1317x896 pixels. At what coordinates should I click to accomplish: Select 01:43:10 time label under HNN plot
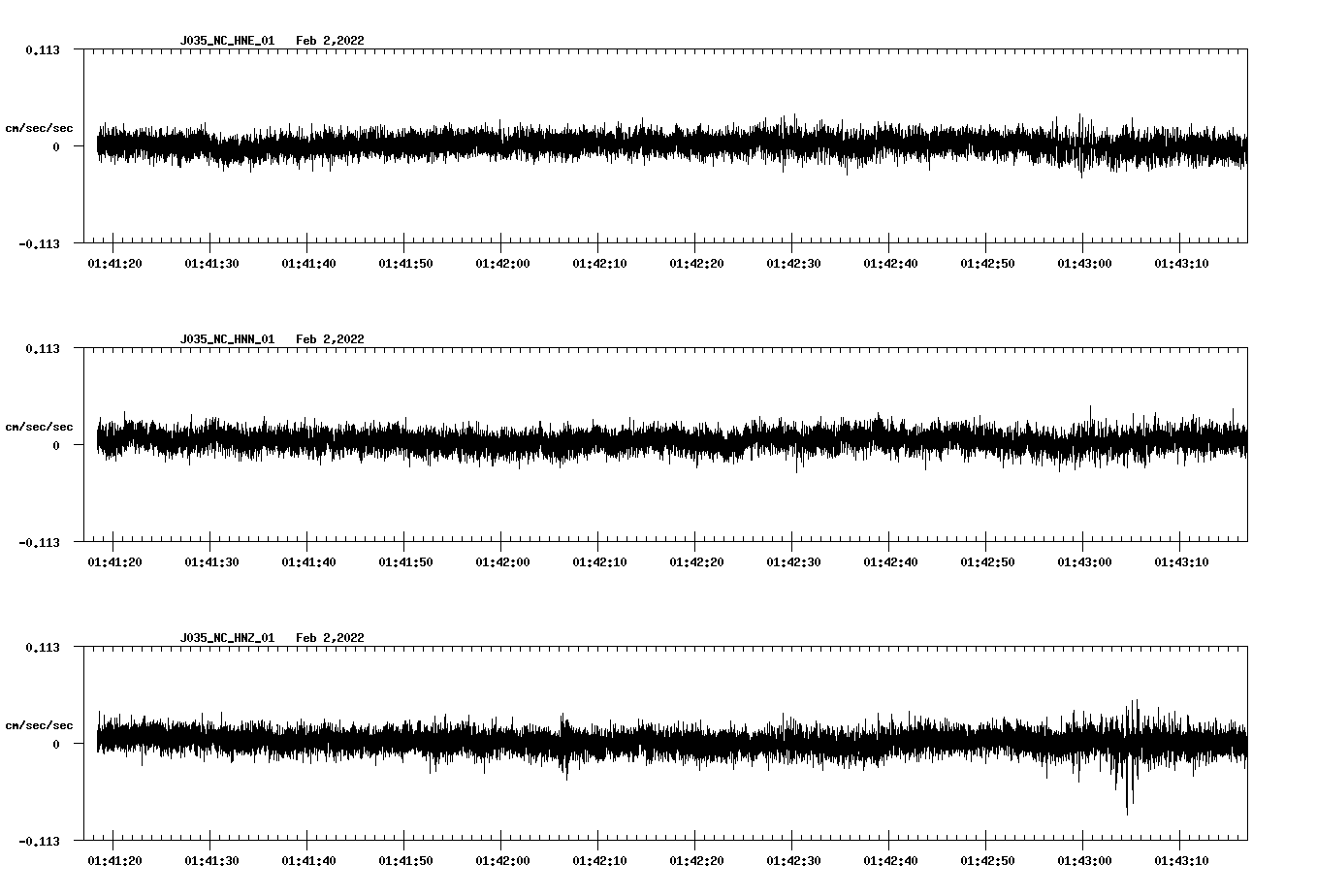click(x=1181, y=562)
